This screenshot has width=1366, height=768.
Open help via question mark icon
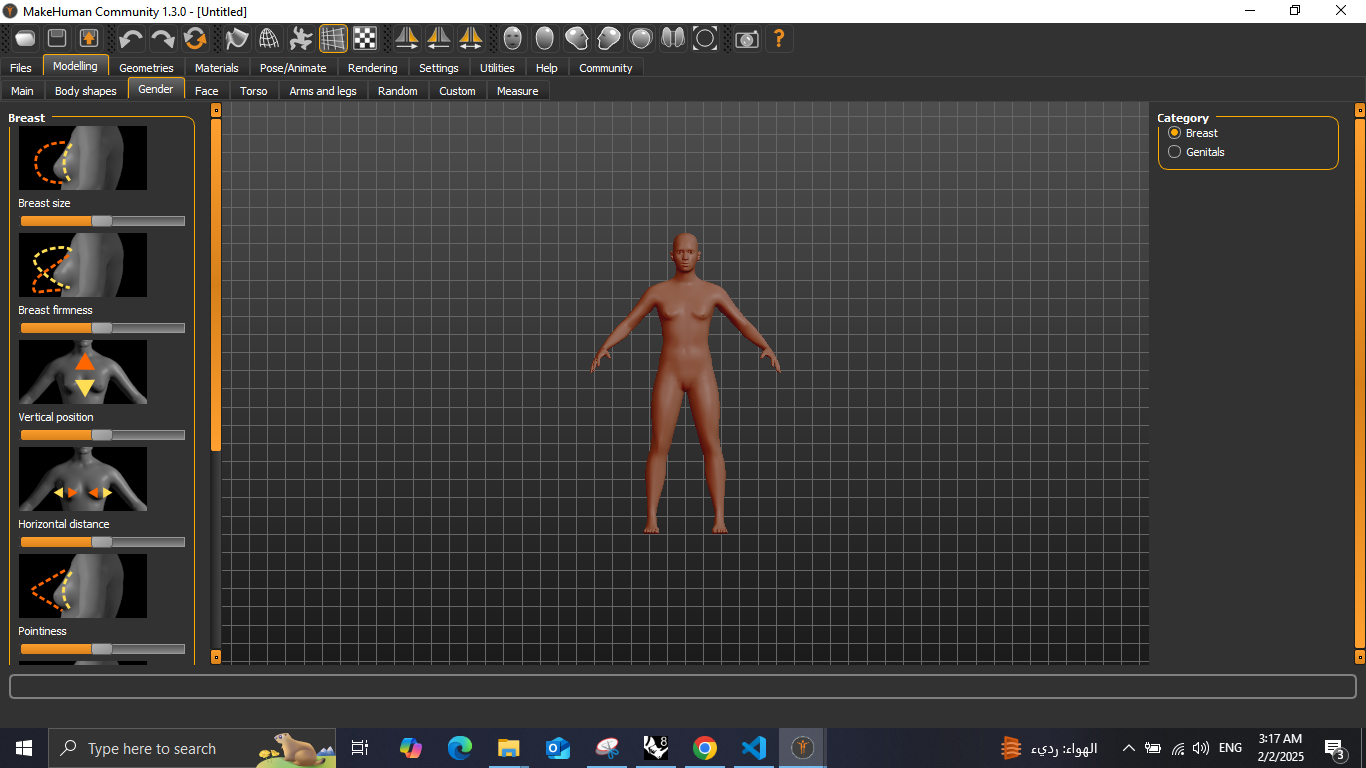(779, 39)
